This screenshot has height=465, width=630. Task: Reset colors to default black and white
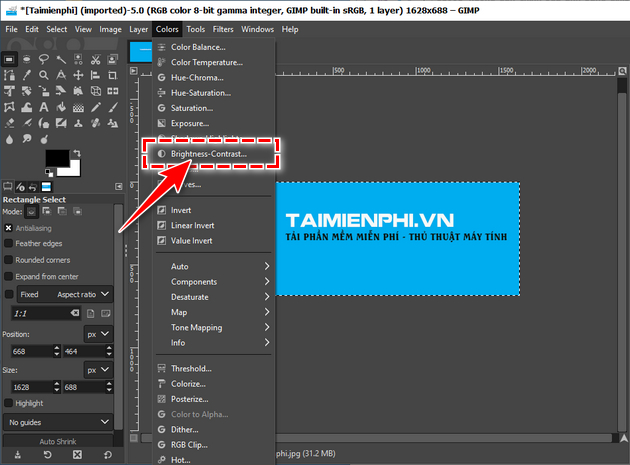49,173
